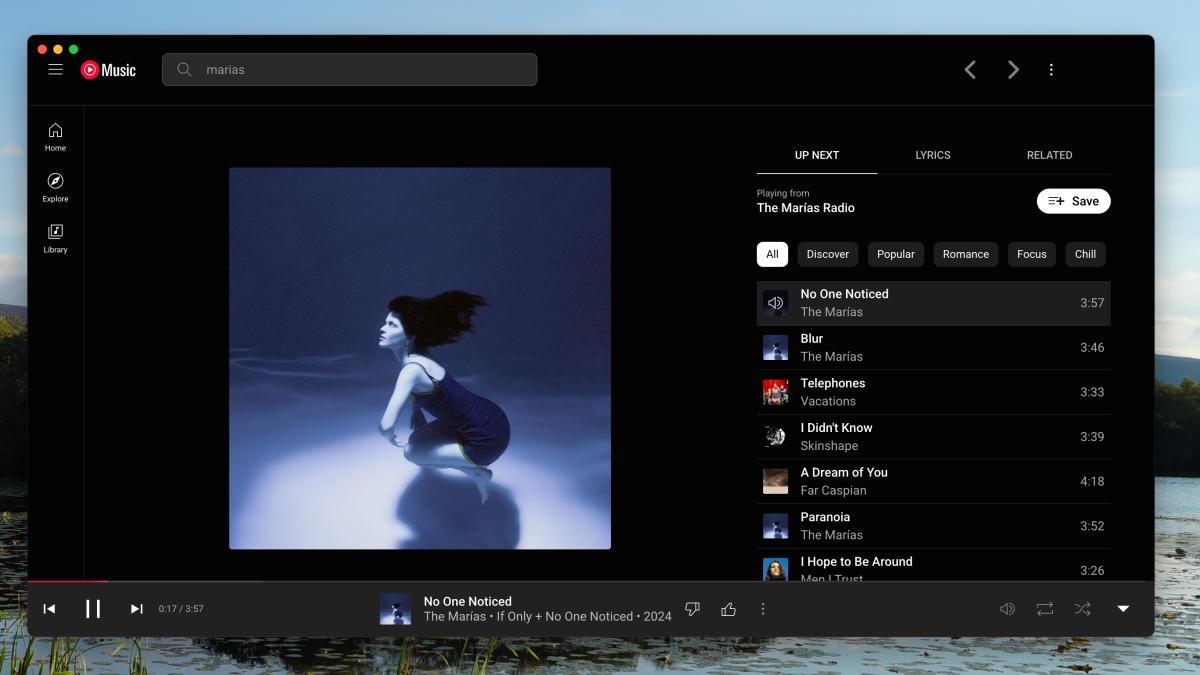Open the Explore section
Viewport: 1200px width, 675px height.
[x=55, y=187]
